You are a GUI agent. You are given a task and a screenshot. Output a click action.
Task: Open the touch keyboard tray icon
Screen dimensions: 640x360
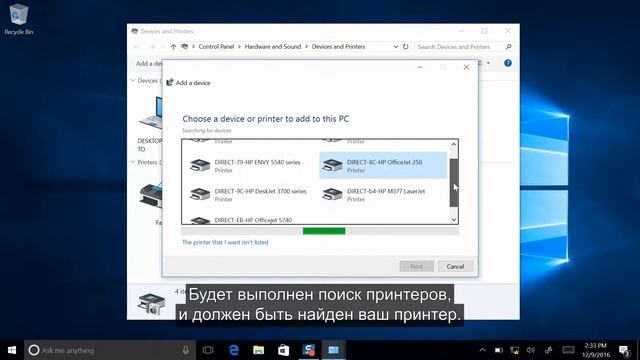coord(568,350)
